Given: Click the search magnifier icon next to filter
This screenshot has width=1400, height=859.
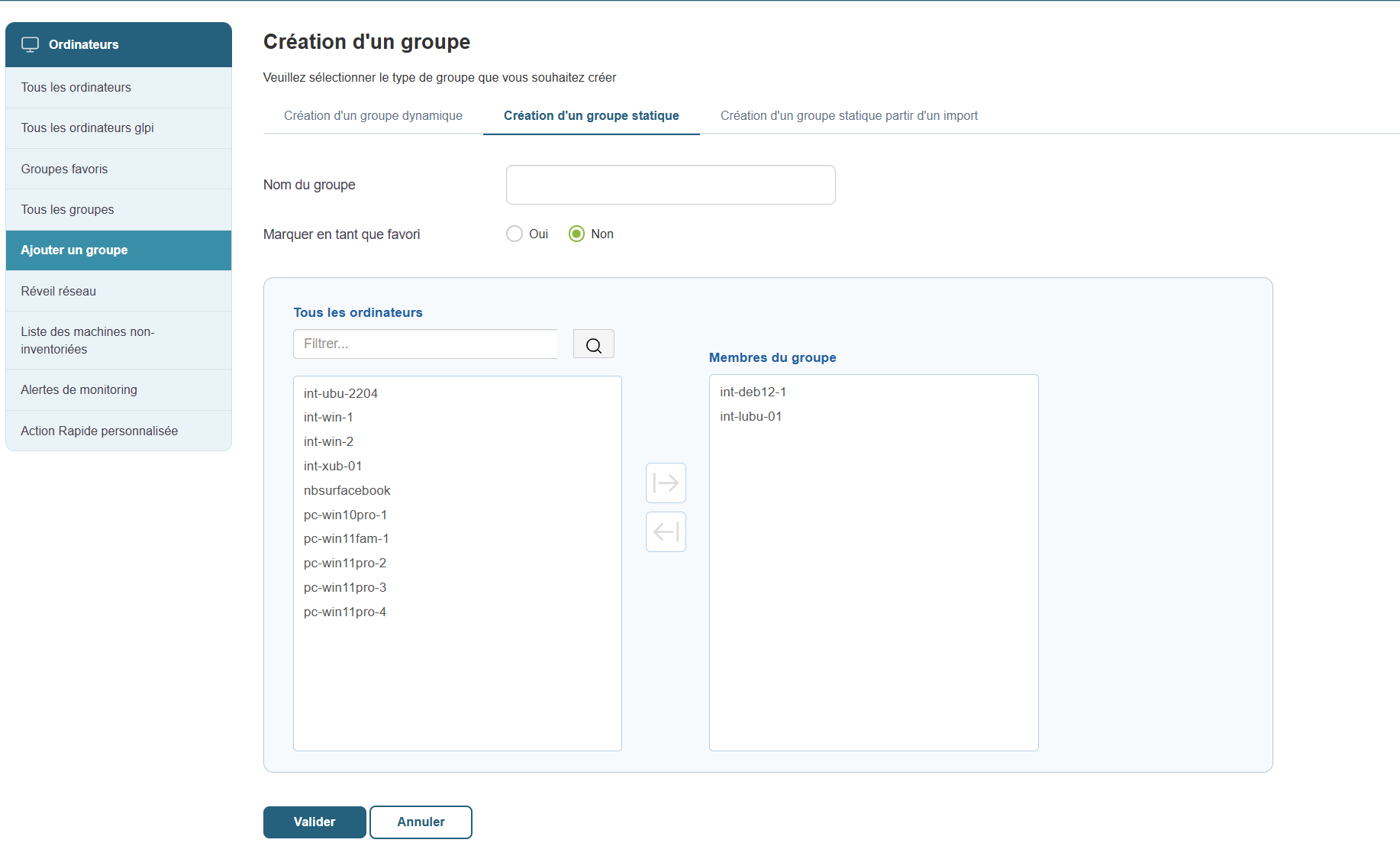Looking at the screenshot, I should point(593,344).
